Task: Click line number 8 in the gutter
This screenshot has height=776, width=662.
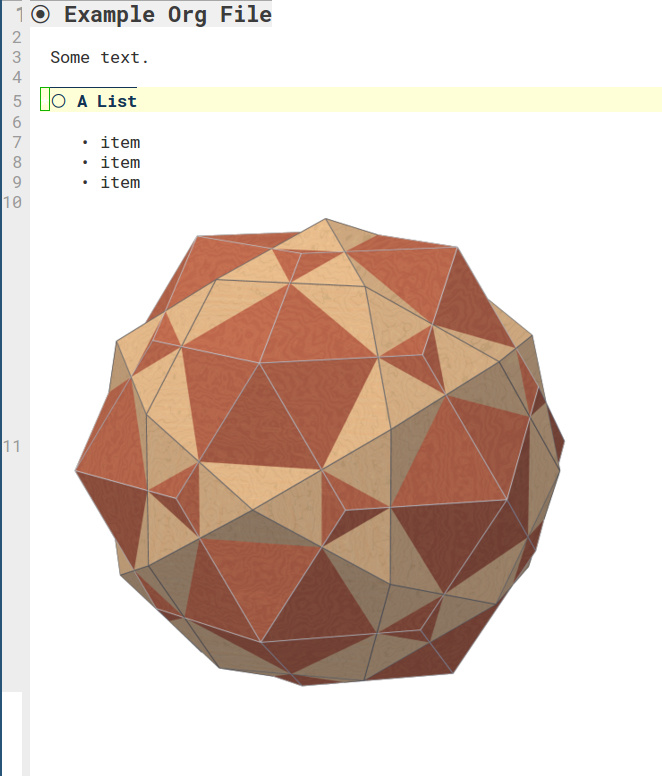Action: tap(17, 162)
